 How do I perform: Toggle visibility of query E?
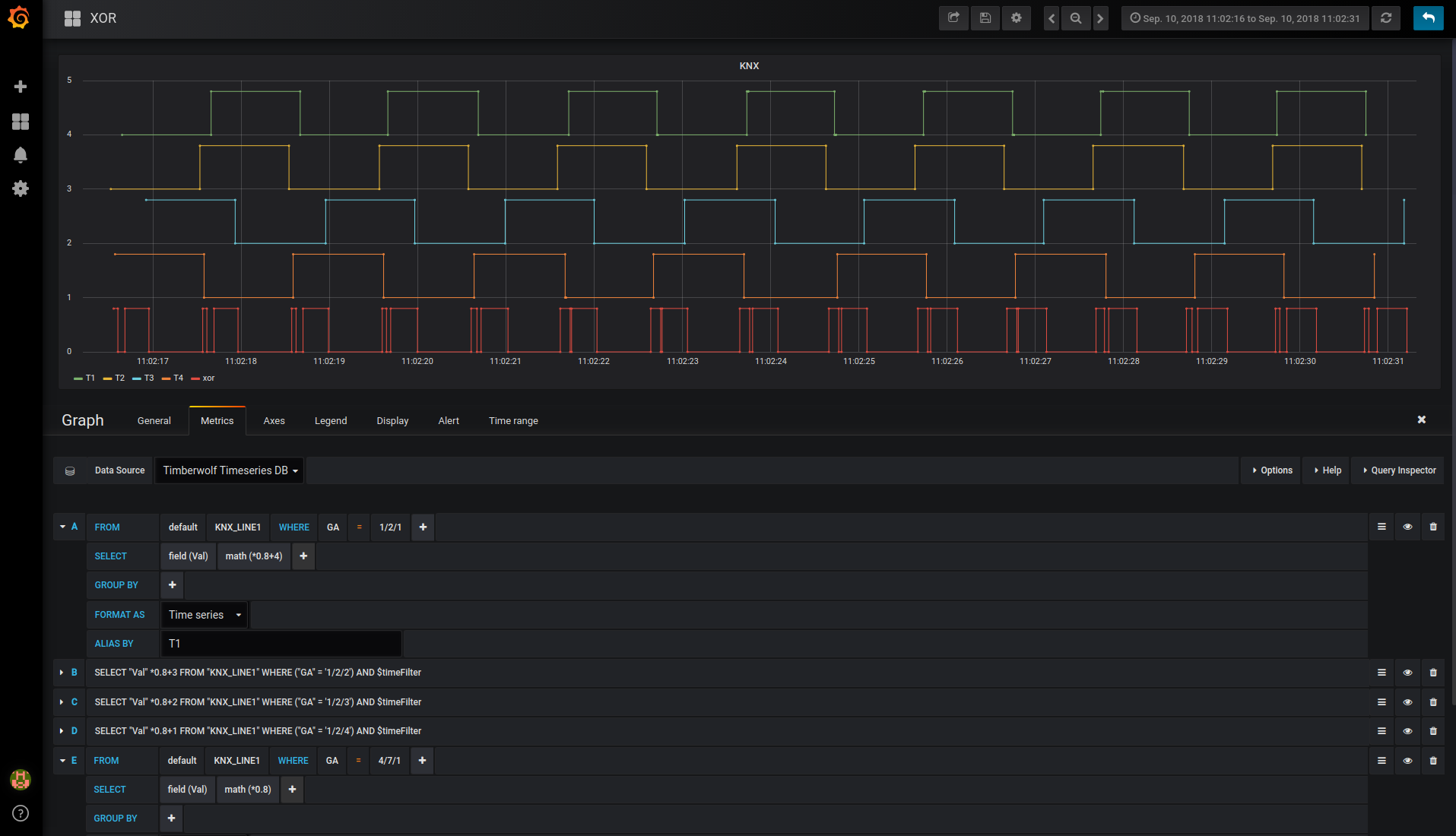(1407, 761)
